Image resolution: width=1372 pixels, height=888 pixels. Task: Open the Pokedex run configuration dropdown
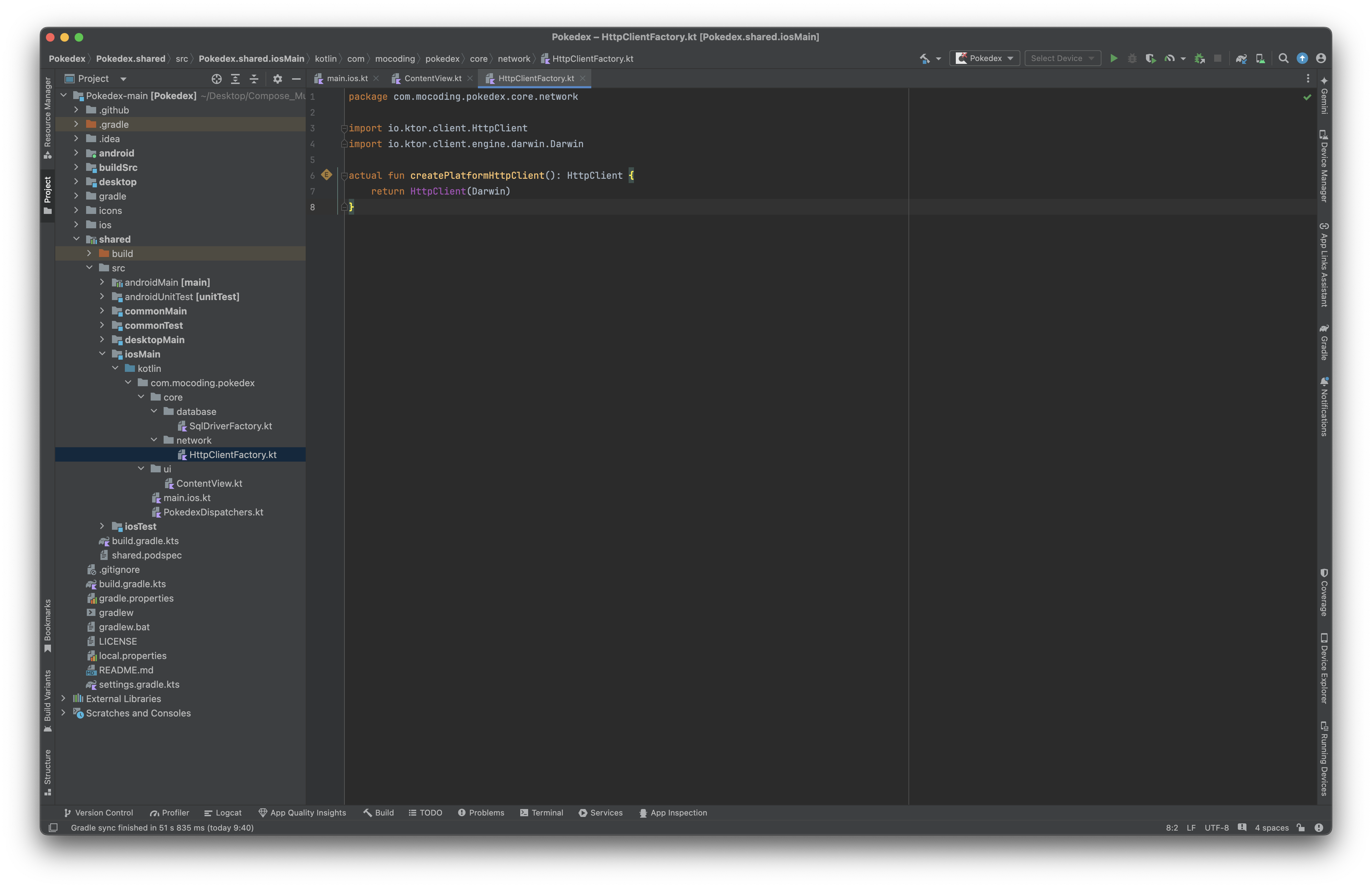tap(985, 58)
